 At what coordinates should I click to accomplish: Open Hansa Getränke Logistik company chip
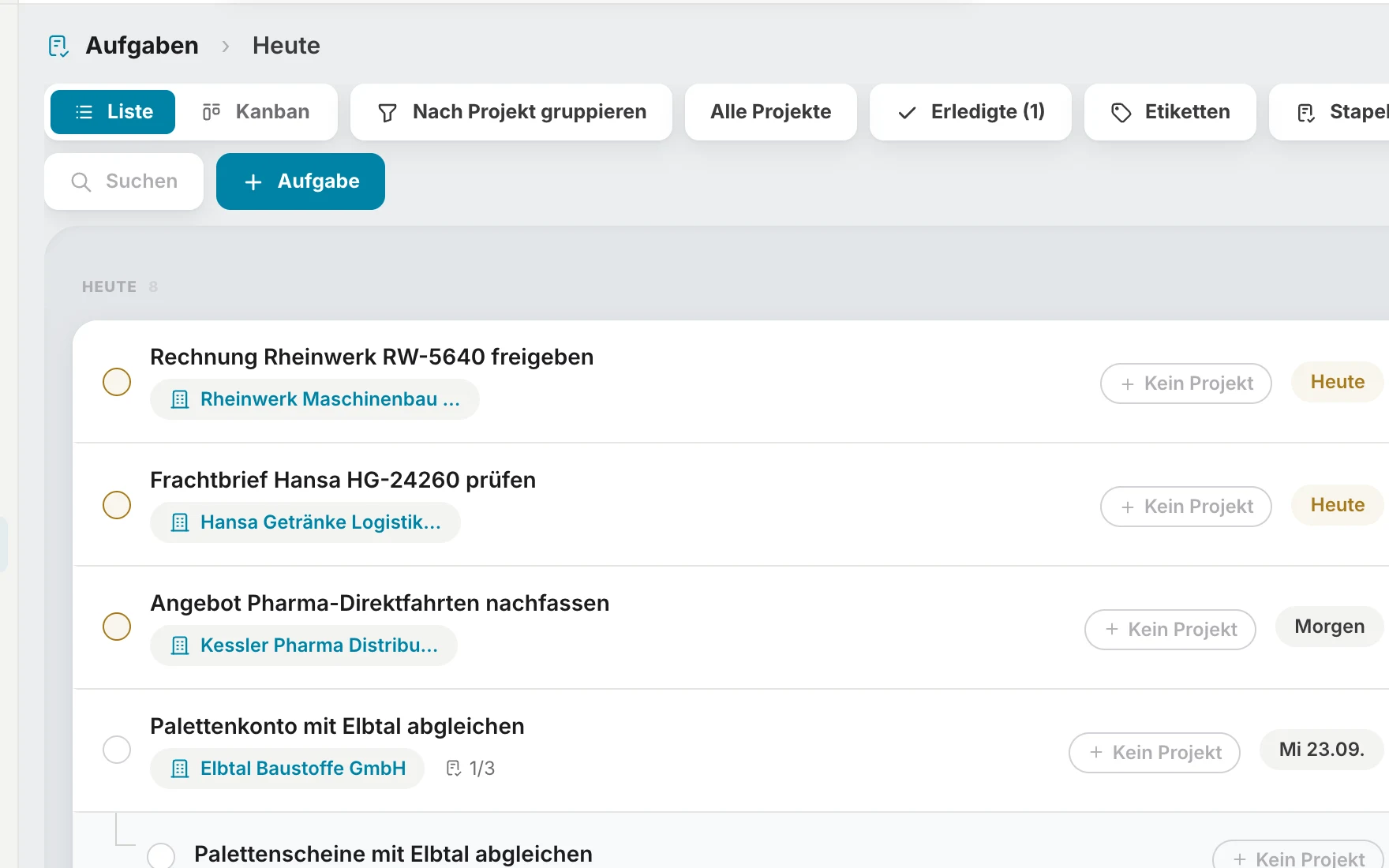[x=305, y=522]
